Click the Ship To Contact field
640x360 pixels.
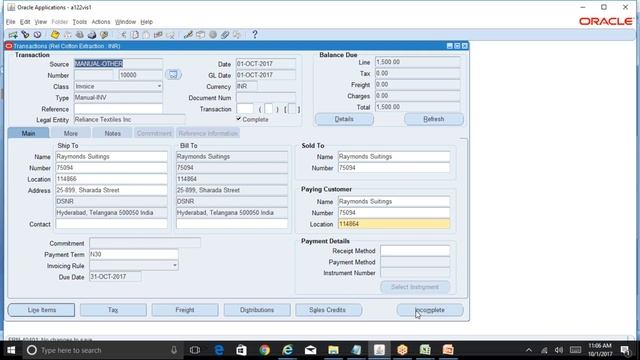click(x=111, y=224)
